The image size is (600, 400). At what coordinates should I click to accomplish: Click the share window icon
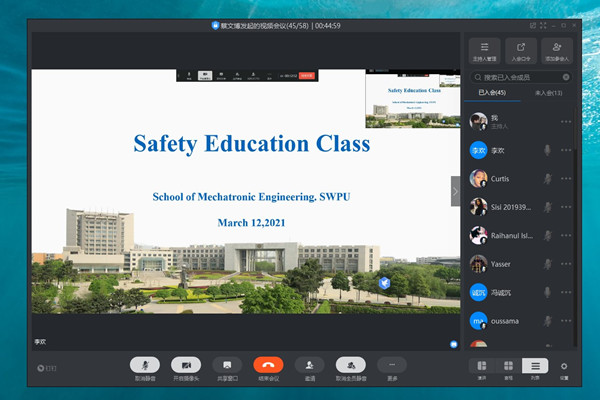[228, 365]
